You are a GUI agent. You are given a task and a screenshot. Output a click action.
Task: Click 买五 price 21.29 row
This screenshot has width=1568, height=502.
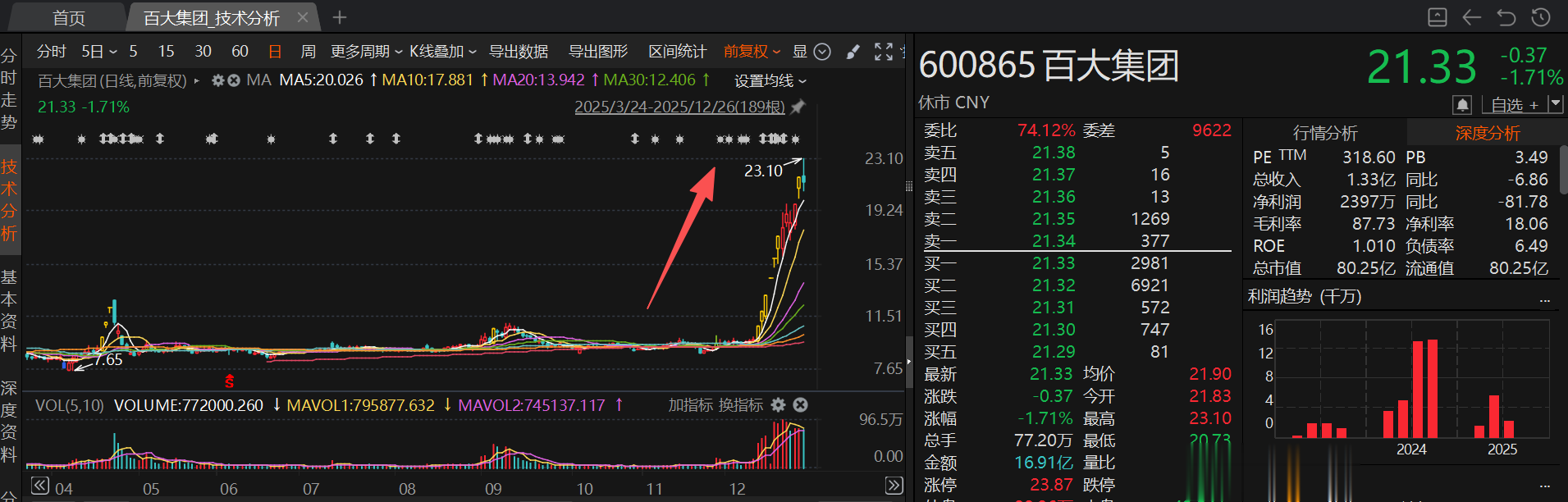point(1077,351)
